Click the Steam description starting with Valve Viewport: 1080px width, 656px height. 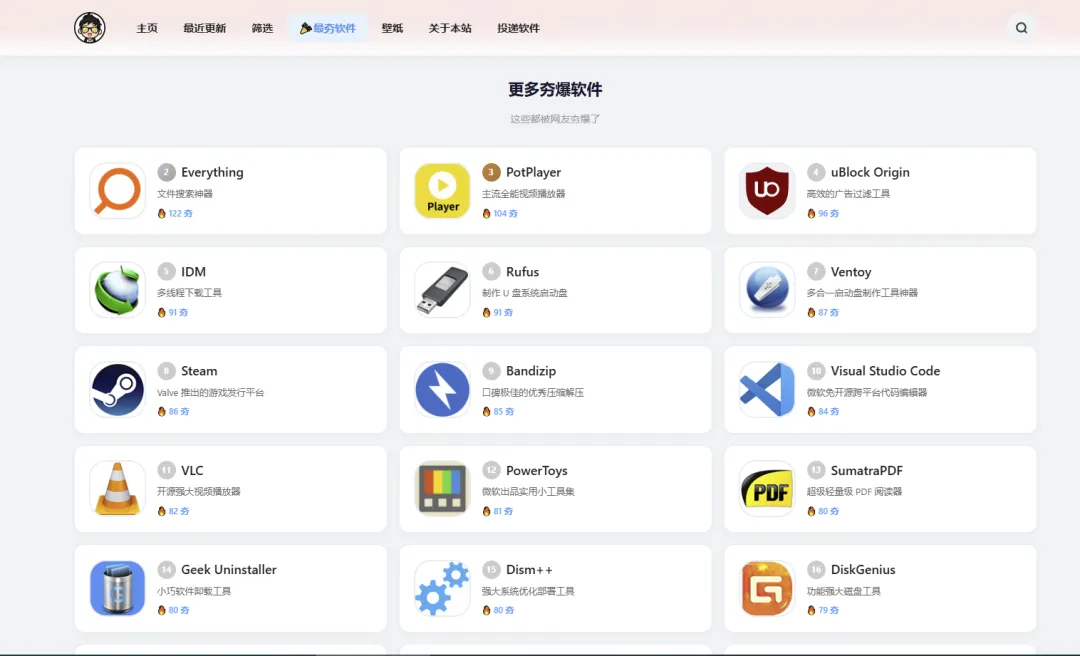211,393
